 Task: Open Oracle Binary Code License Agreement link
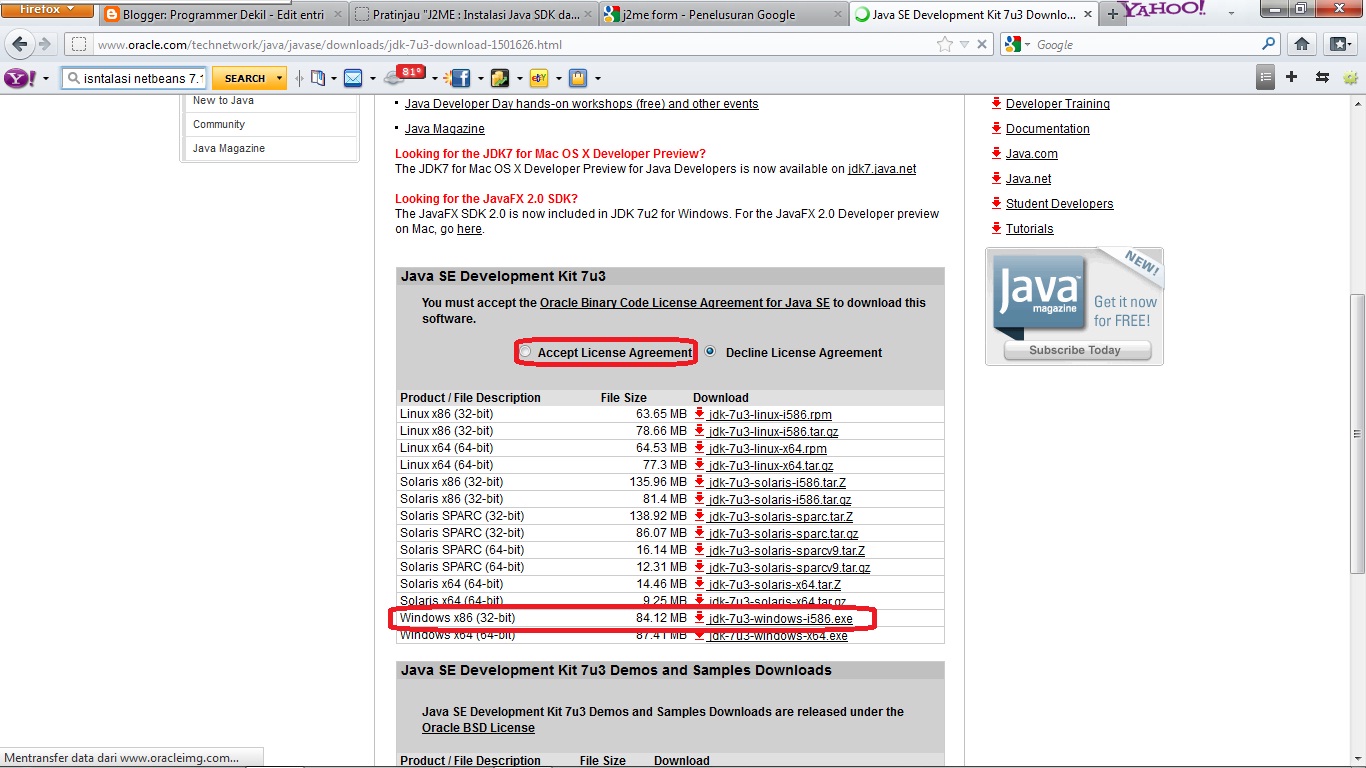[685, 302]
